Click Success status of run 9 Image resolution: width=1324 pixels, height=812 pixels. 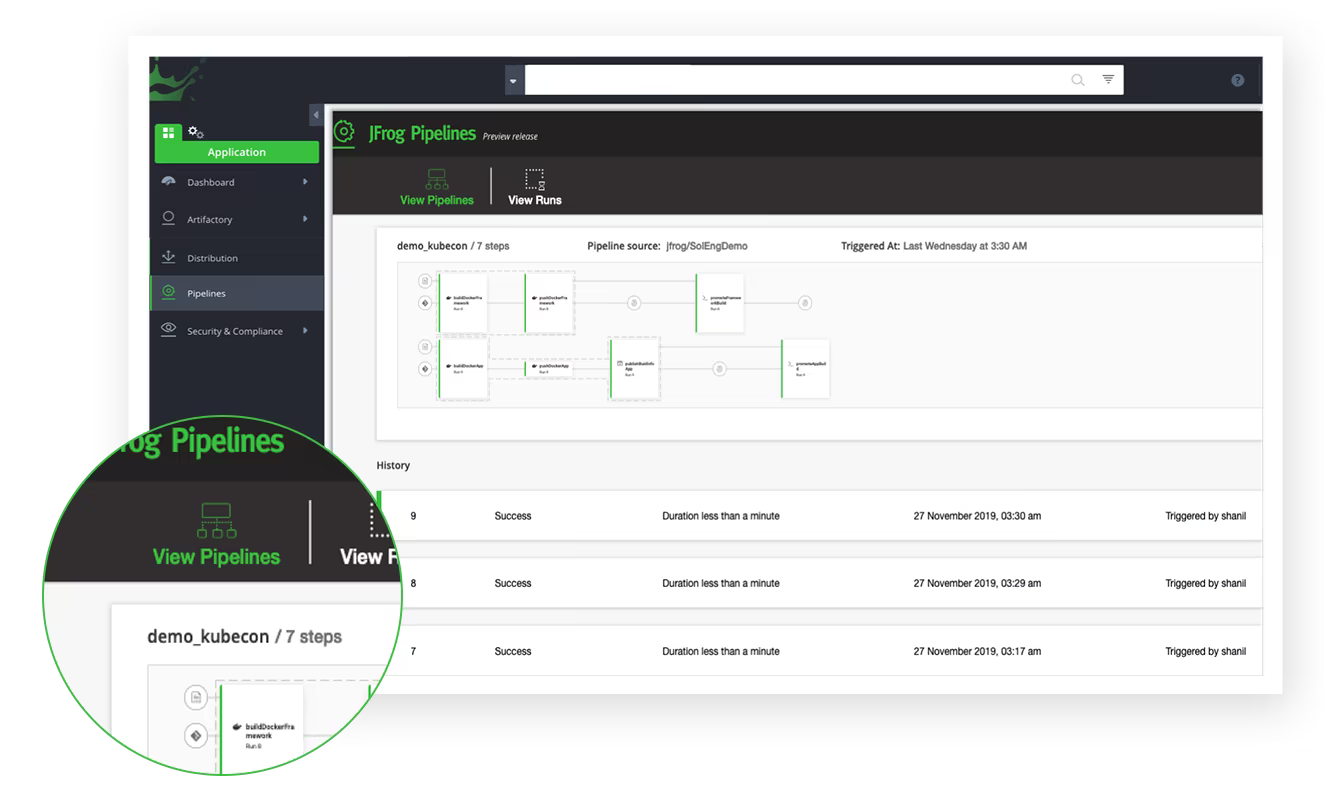[x=513, y=516]
